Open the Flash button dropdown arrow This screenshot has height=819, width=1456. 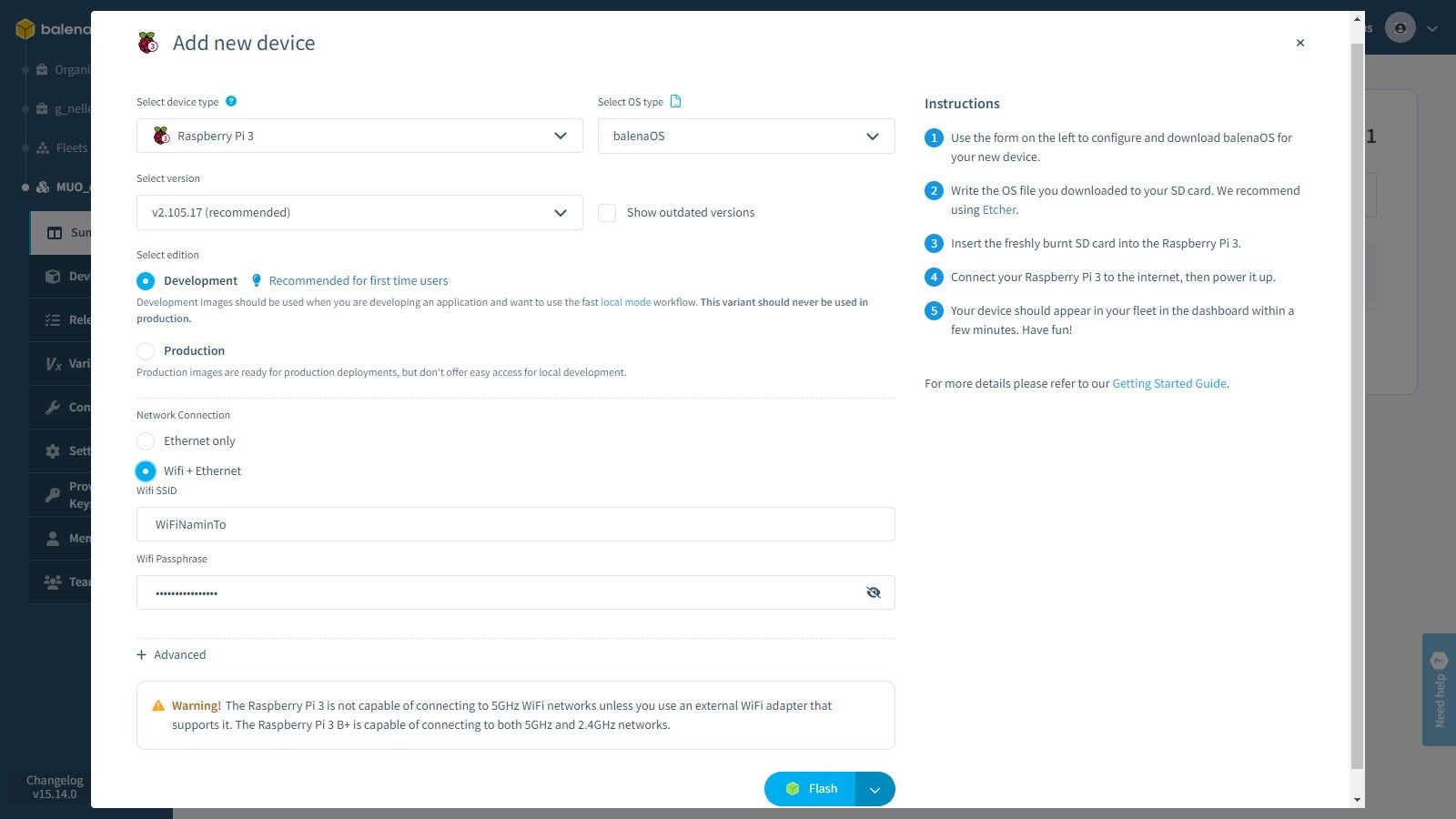[875, 789]
